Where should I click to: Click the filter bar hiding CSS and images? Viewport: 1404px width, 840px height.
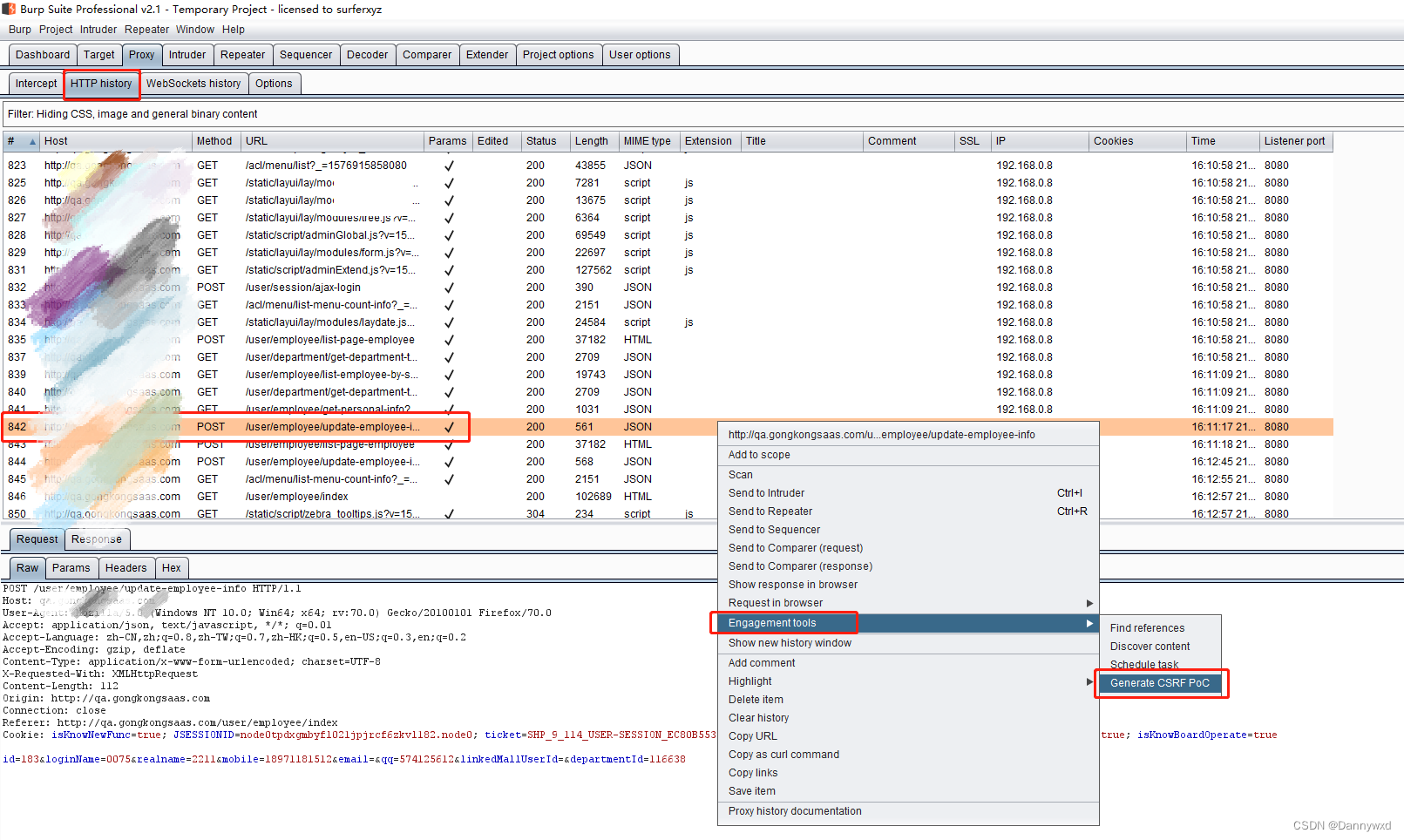tap(702, 114)
